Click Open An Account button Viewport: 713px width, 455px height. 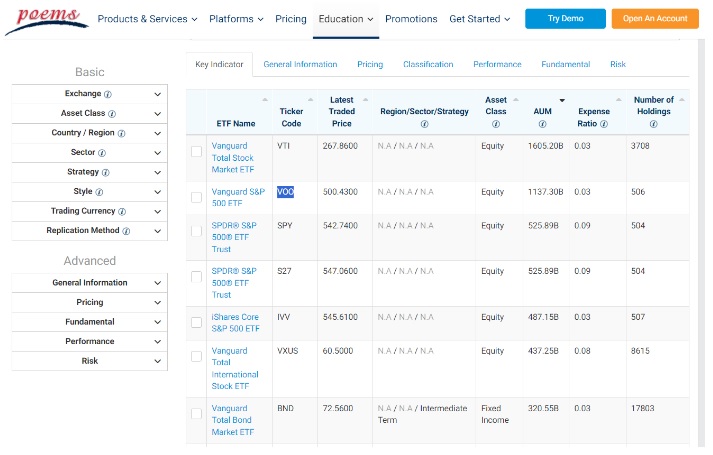click(655, 19)
